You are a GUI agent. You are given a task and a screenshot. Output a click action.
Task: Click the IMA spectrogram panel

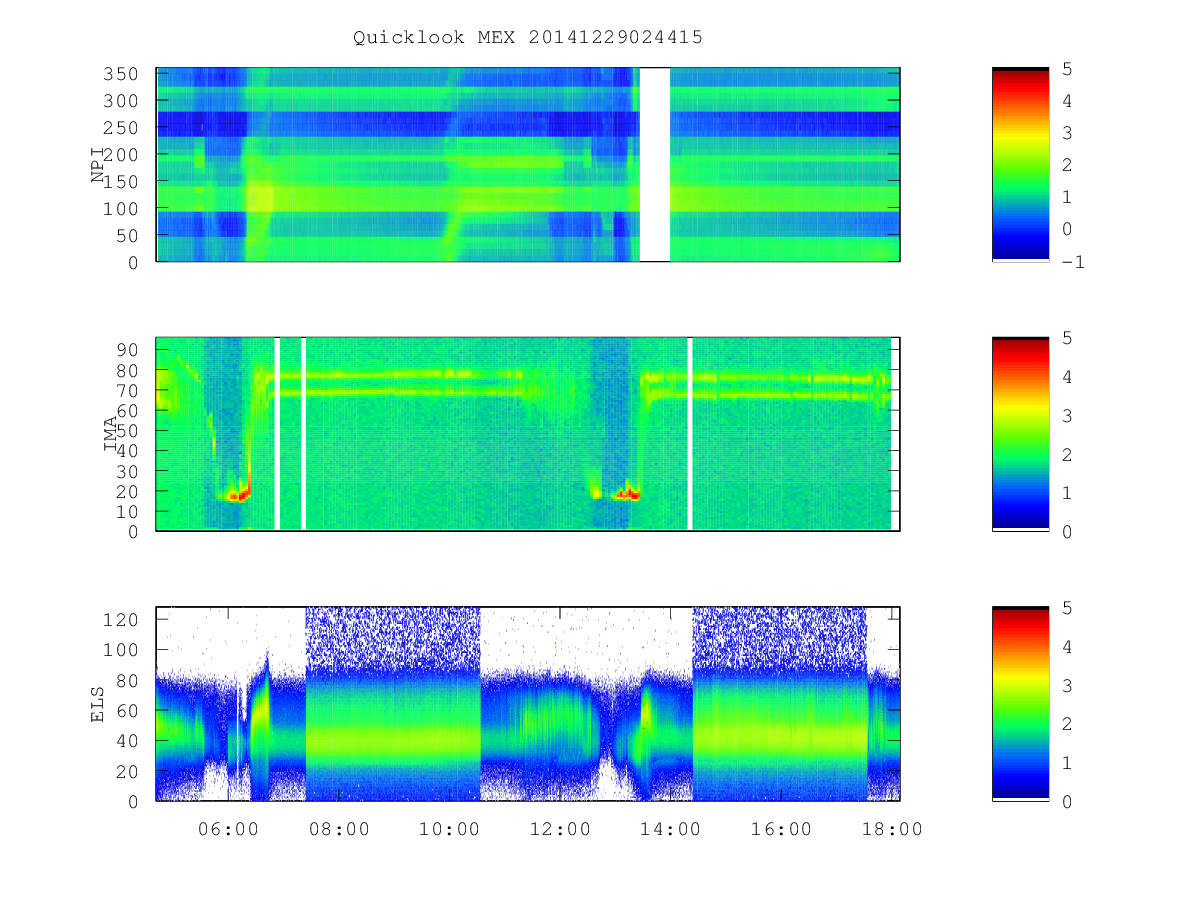[528, 434]
